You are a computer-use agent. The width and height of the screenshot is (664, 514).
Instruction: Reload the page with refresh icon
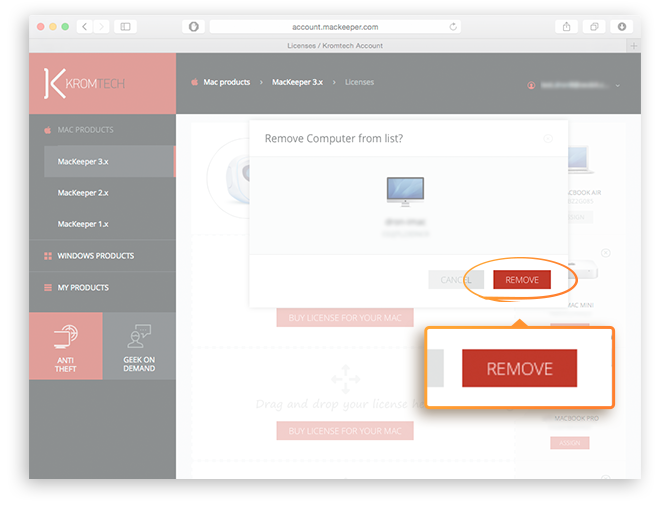click(x=453, y=27)
